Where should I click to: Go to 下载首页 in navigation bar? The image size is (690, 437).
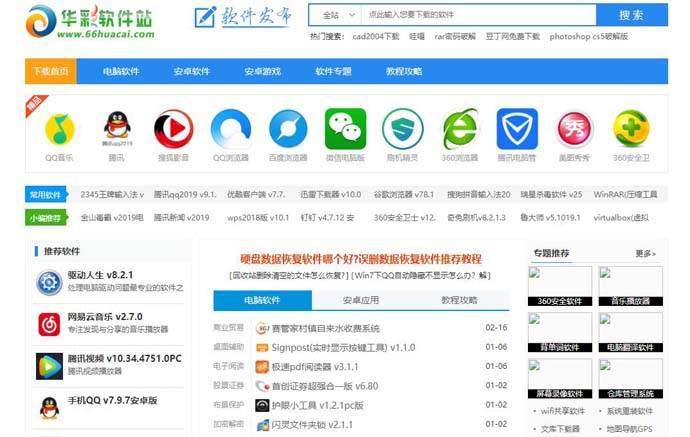point(51,71)
